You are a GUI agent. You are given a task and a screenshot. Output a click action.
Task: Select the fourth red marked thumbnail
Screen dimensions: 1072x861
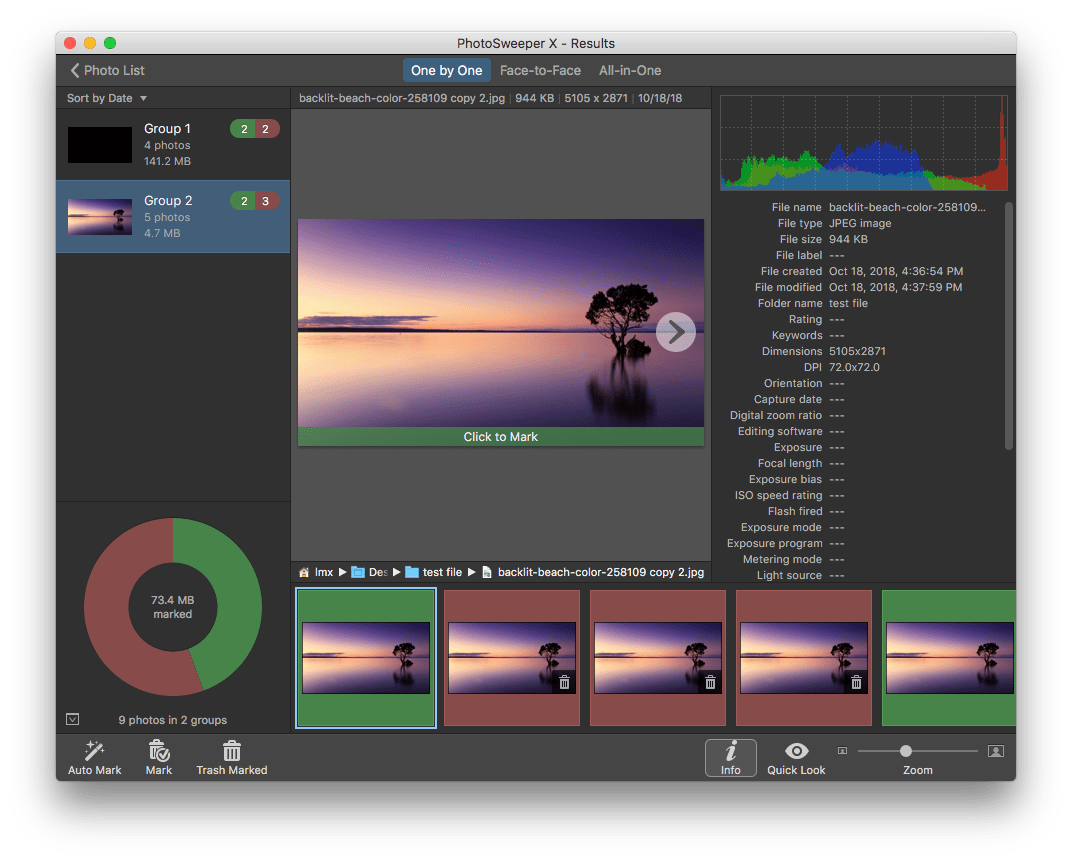tap(803, 658)
